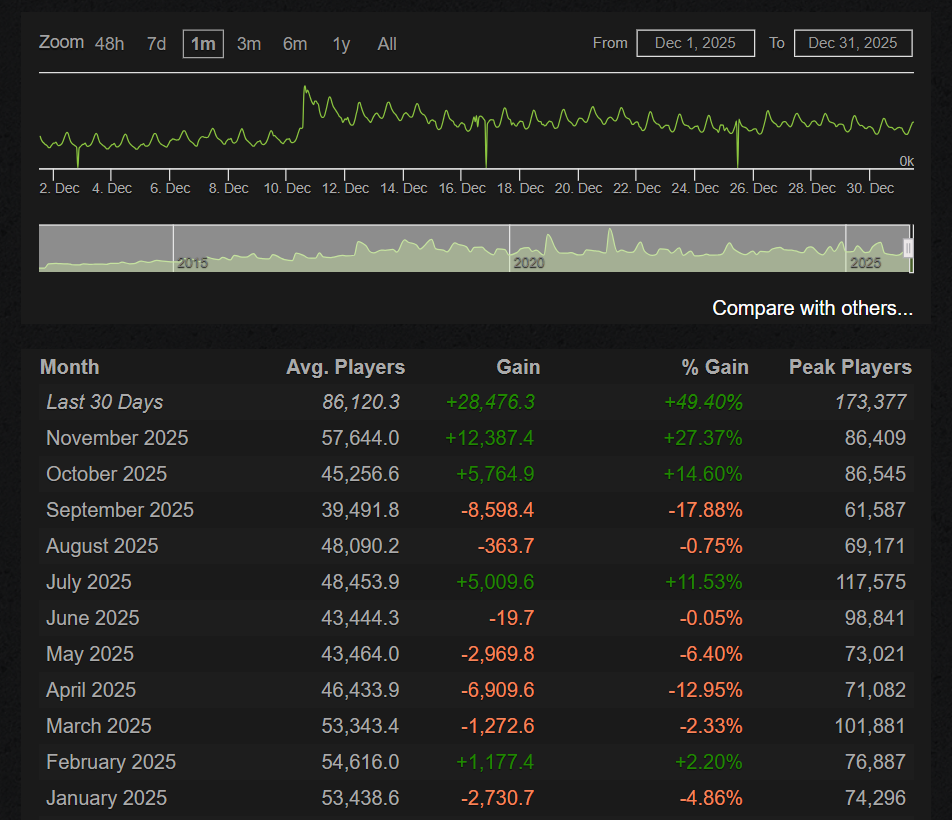Click gain value +5,009.6

click(x=495, y=582)
